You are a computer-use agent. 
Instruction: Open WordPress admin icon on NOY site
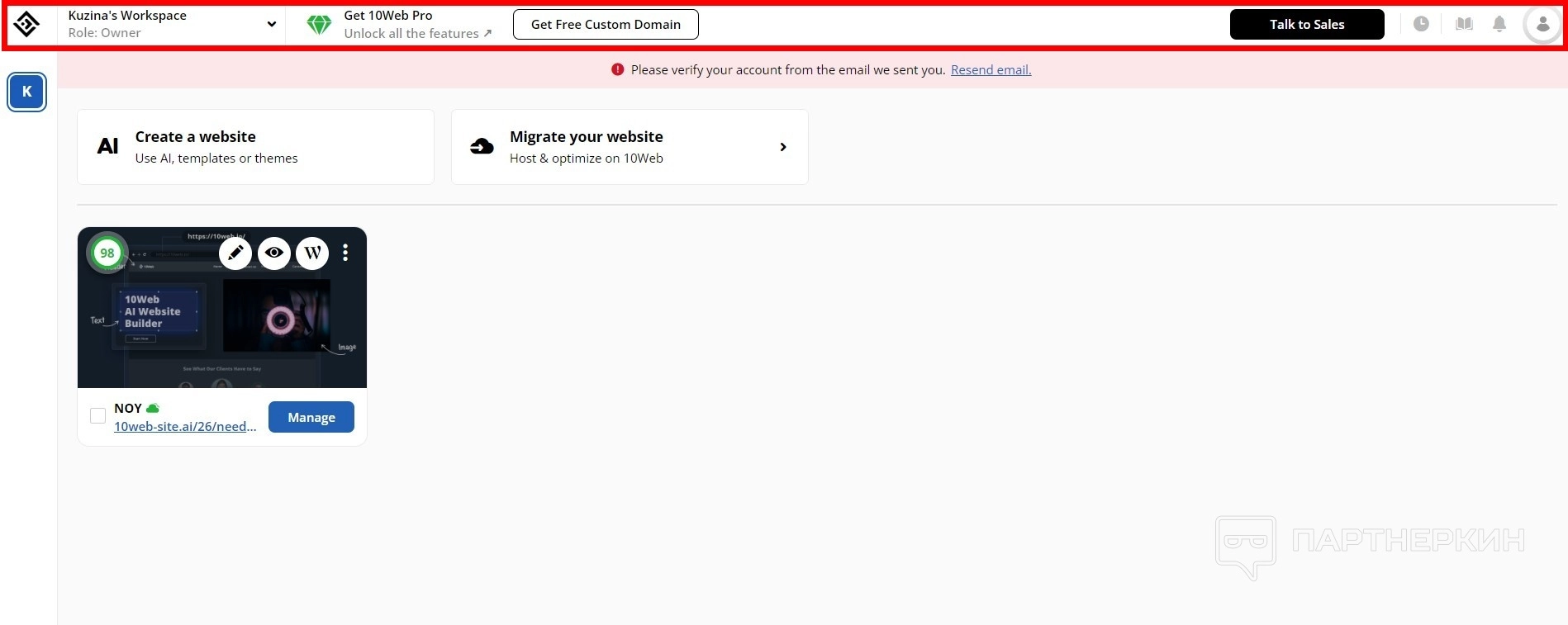tap(312, 253)
